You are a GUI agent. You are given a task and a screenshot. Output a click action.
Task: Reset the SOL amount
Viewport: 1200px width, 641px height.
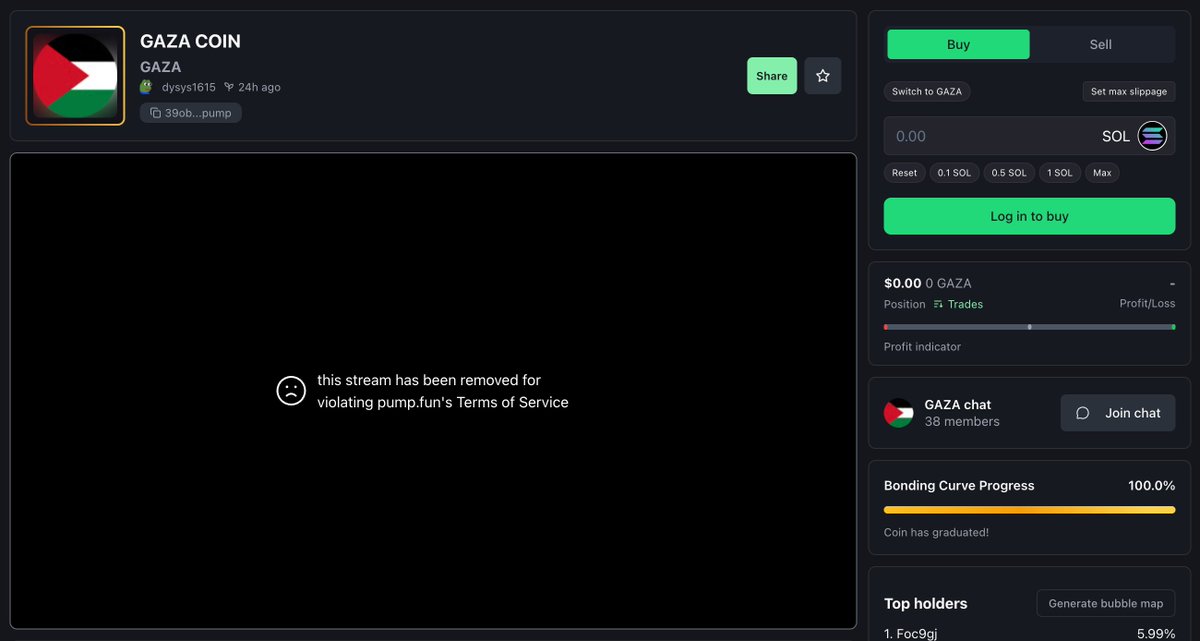click(904, 173)
